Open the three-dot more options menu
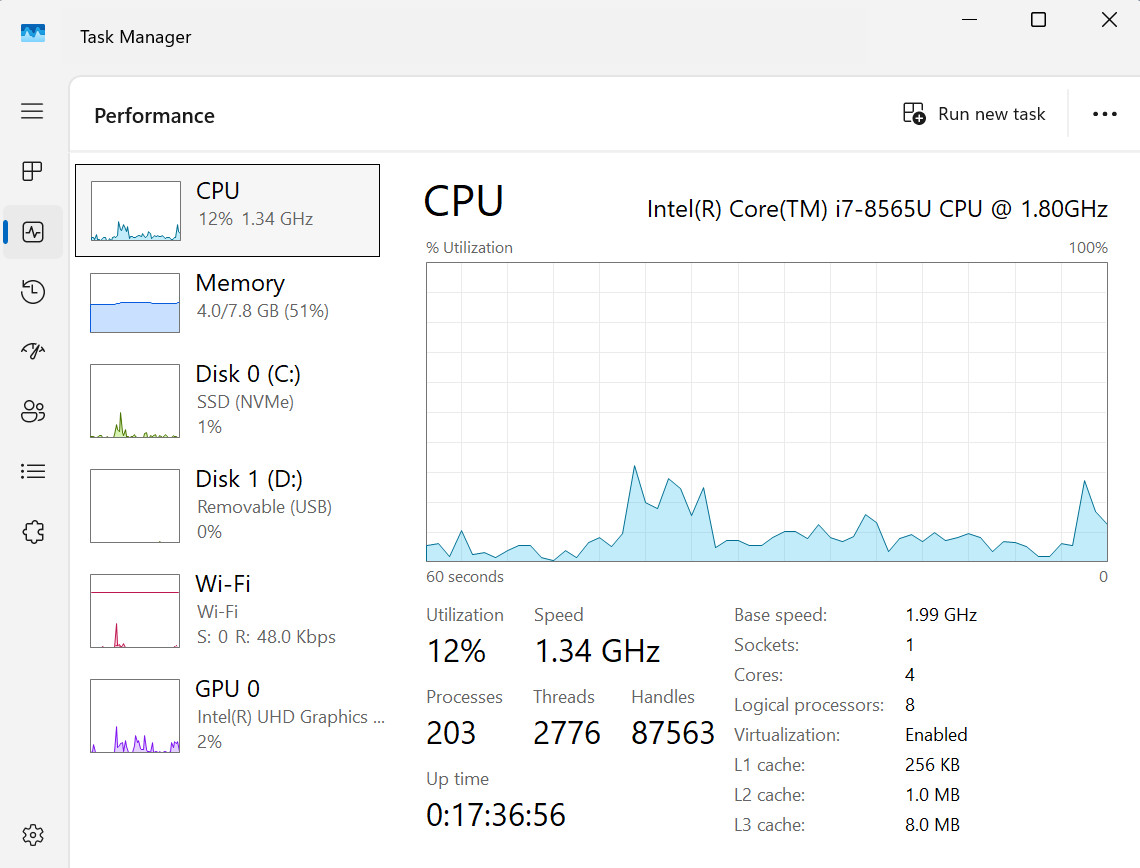Image resolution: width=1140 pixels, height=868 pixels. [1104, 114]
